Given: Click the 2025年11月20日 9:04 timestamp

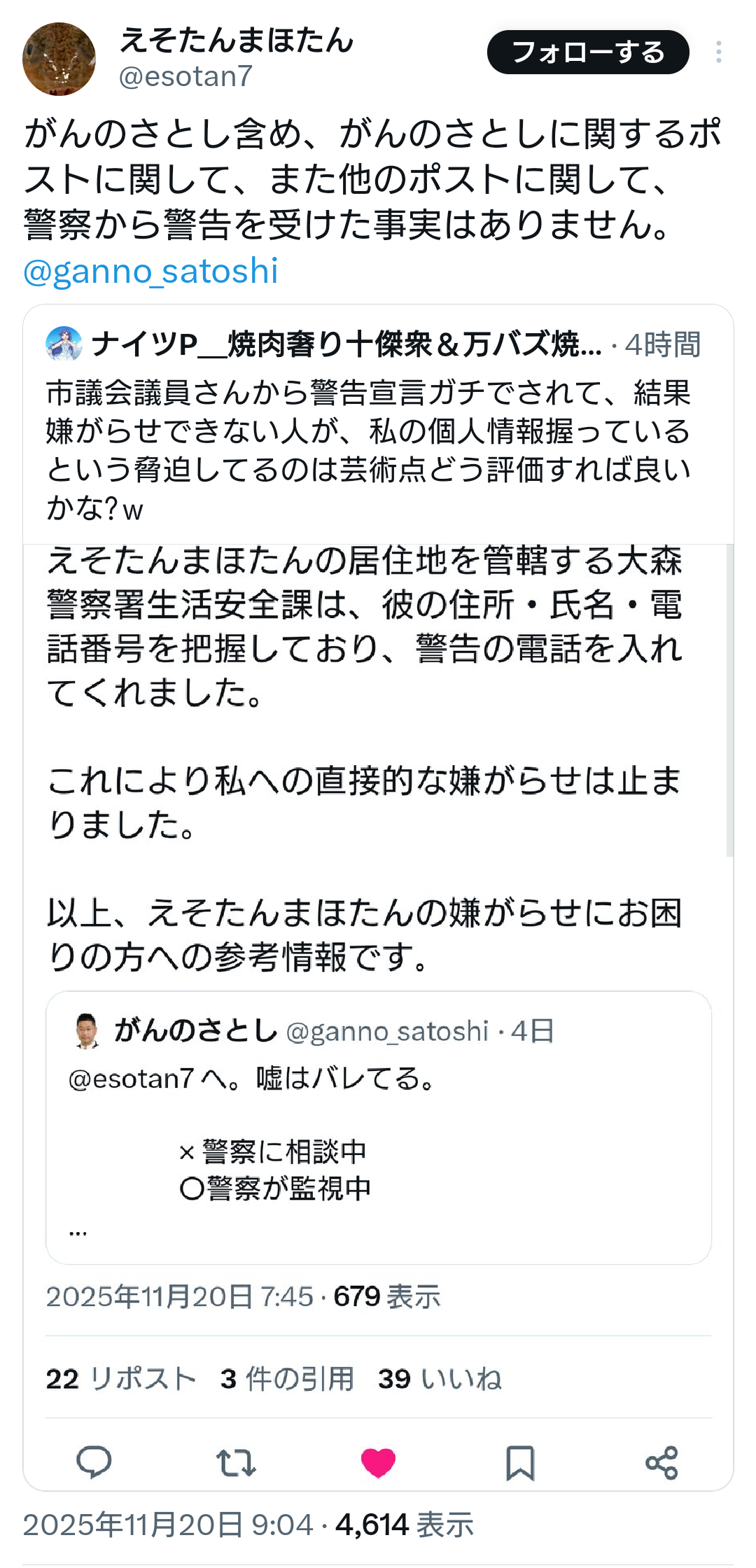Looking at the screenshot, I should click(168, 1525).
